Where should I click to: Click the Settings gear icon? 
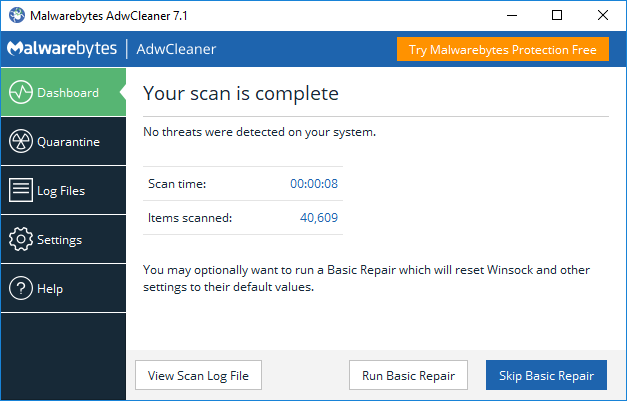[21, 239]
